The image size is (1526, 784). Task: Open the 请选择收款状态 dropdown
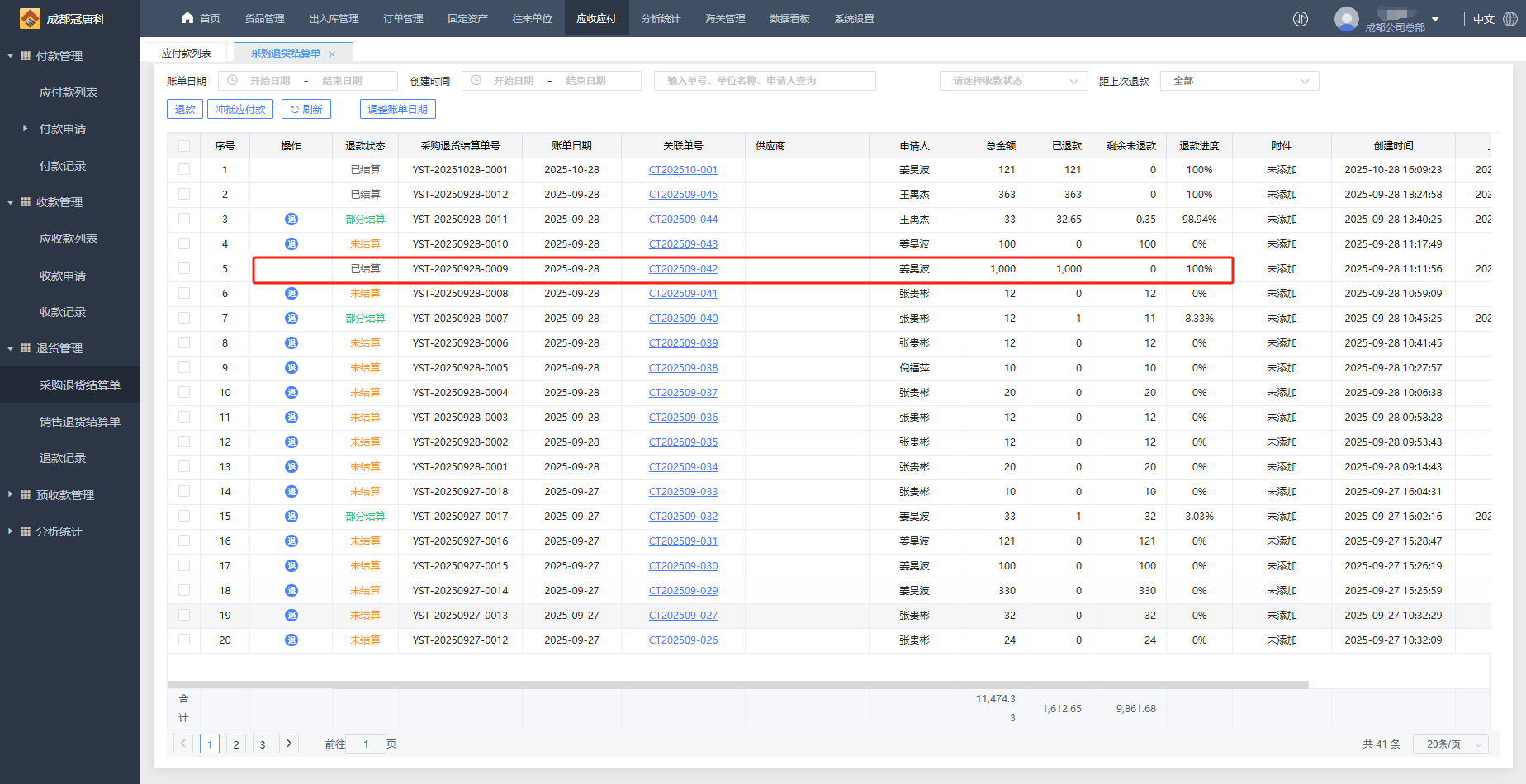click(1015, 81)
